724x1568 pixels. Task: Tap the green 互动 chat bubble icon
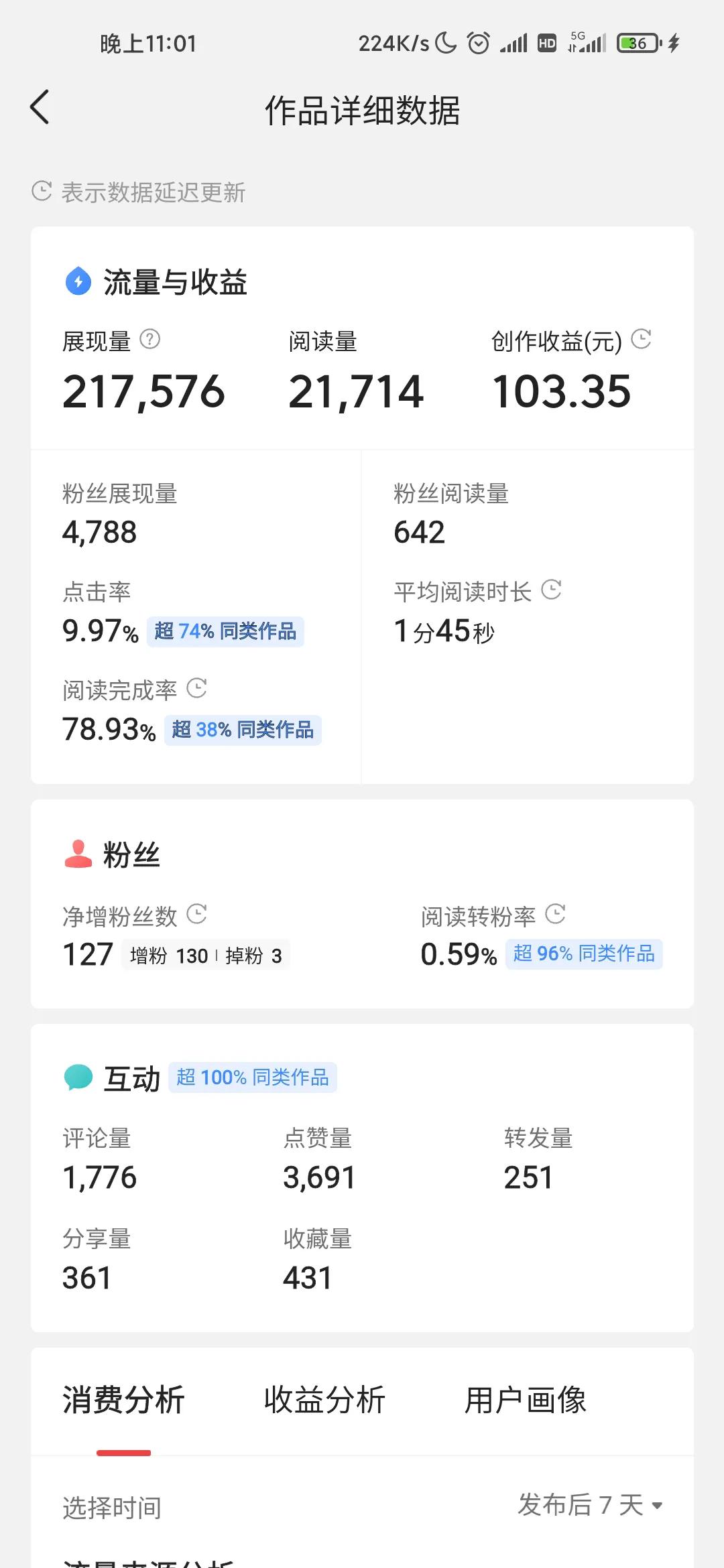pos(78,1077)
